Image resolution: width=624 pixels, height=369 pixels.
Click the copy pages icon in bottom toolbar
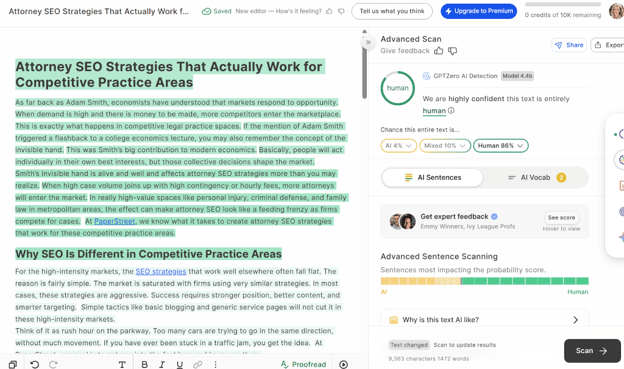coord(13,364)
